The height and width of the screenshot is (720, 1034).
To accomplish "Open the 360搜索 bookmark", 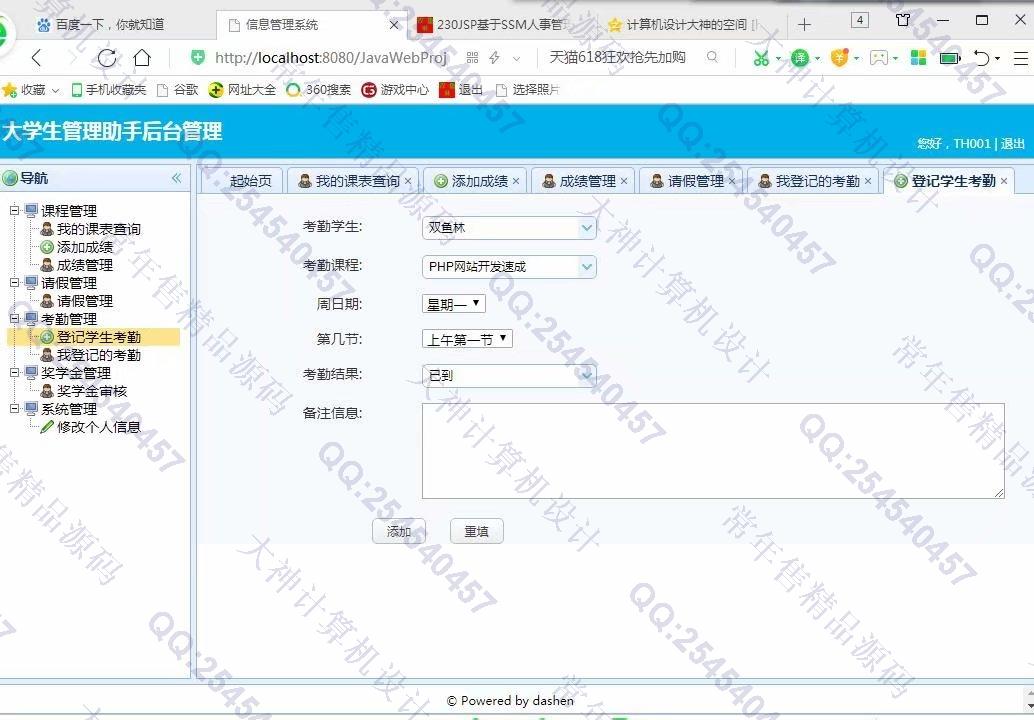I will [319, 90].
